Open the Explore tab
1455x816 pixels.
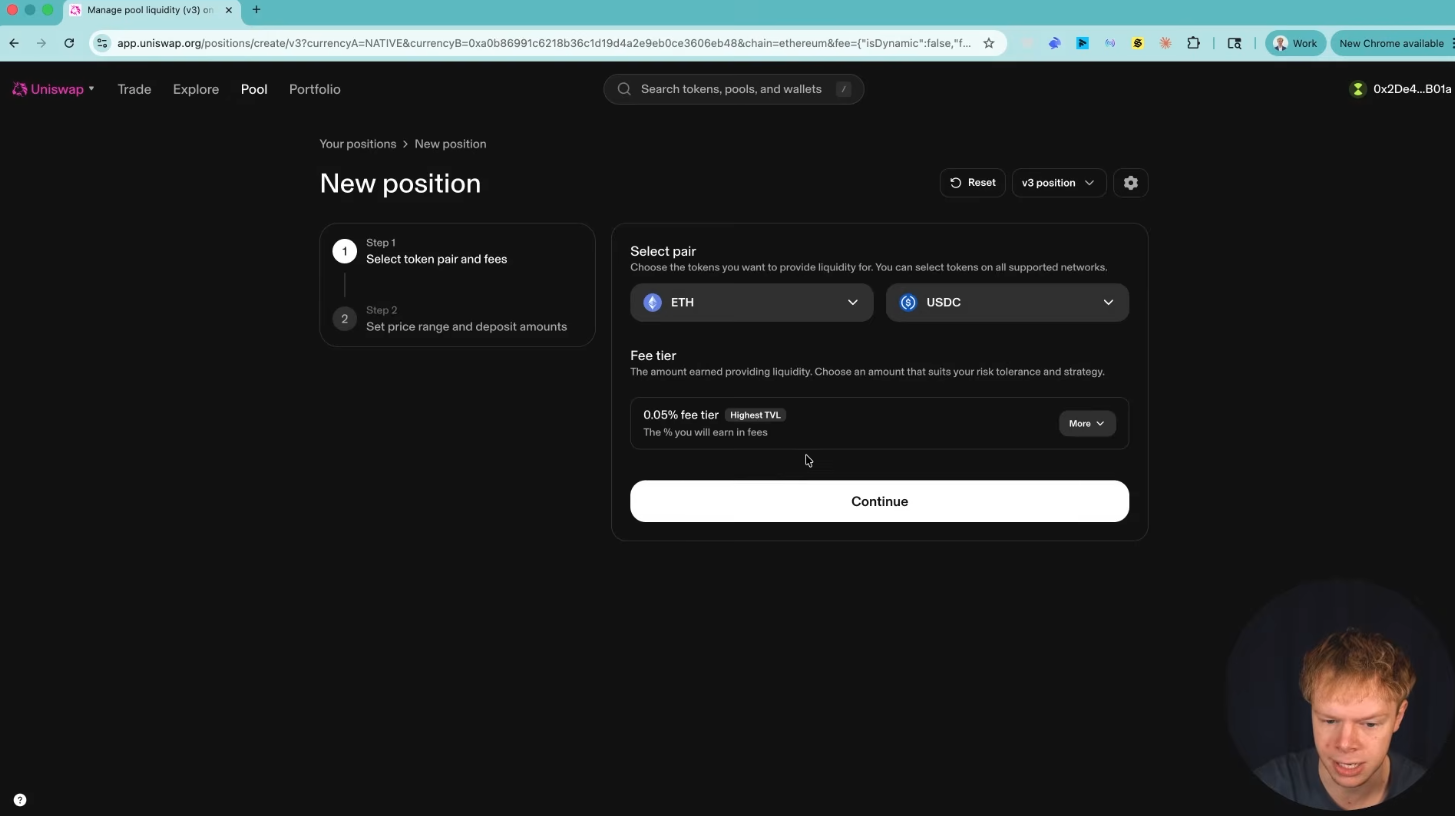[x=196, y=89]
